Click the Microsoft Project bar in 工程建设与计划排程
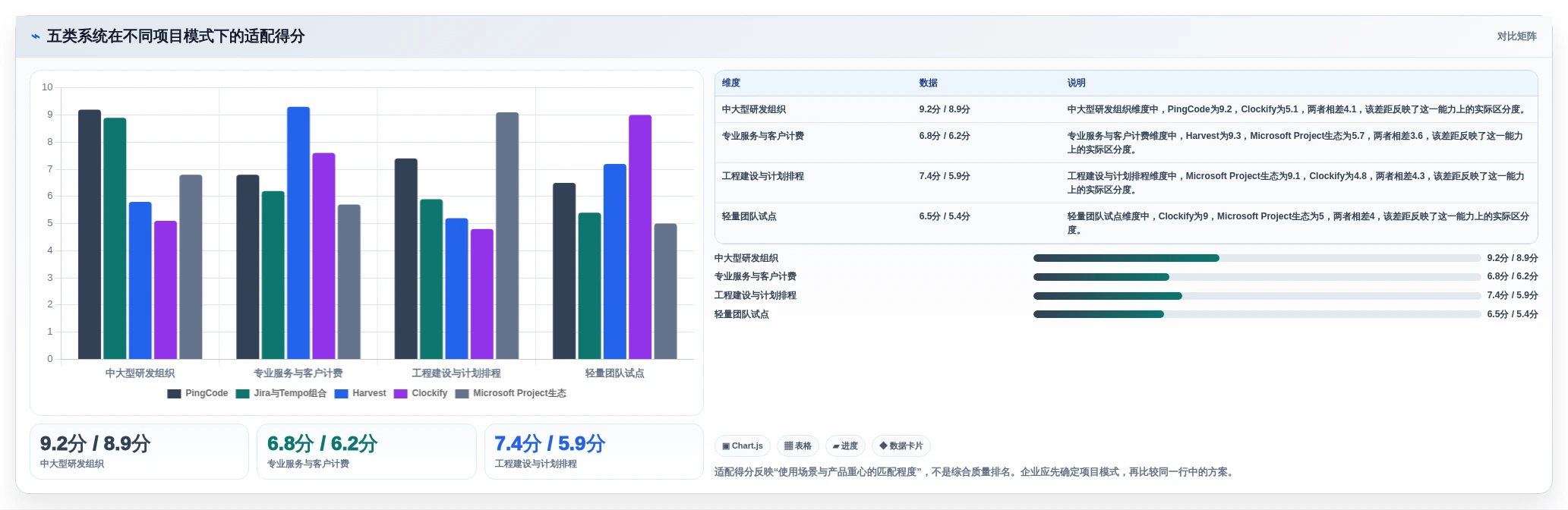This screenshot has width=1568, height=510. [507, 236]
